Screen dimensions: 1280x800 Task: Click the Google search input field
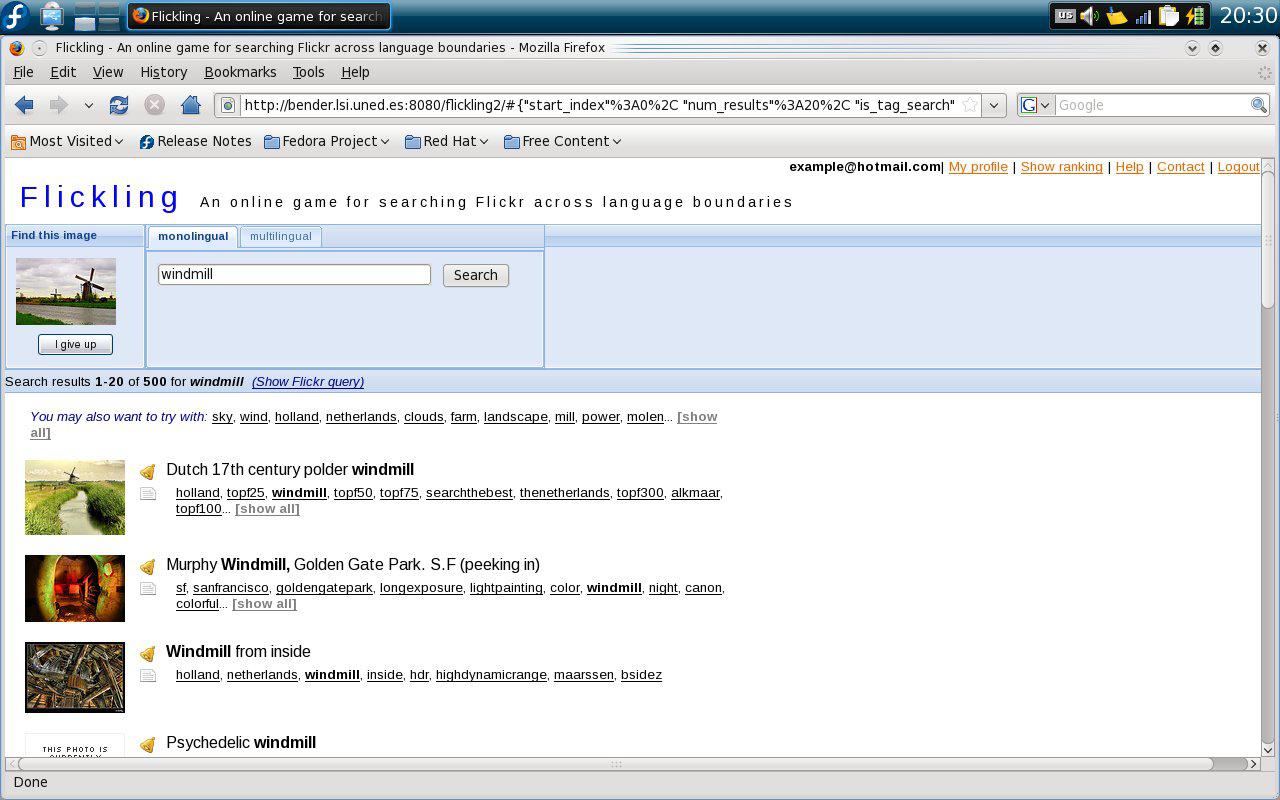pyautogui.click(x=1152, y=105)
